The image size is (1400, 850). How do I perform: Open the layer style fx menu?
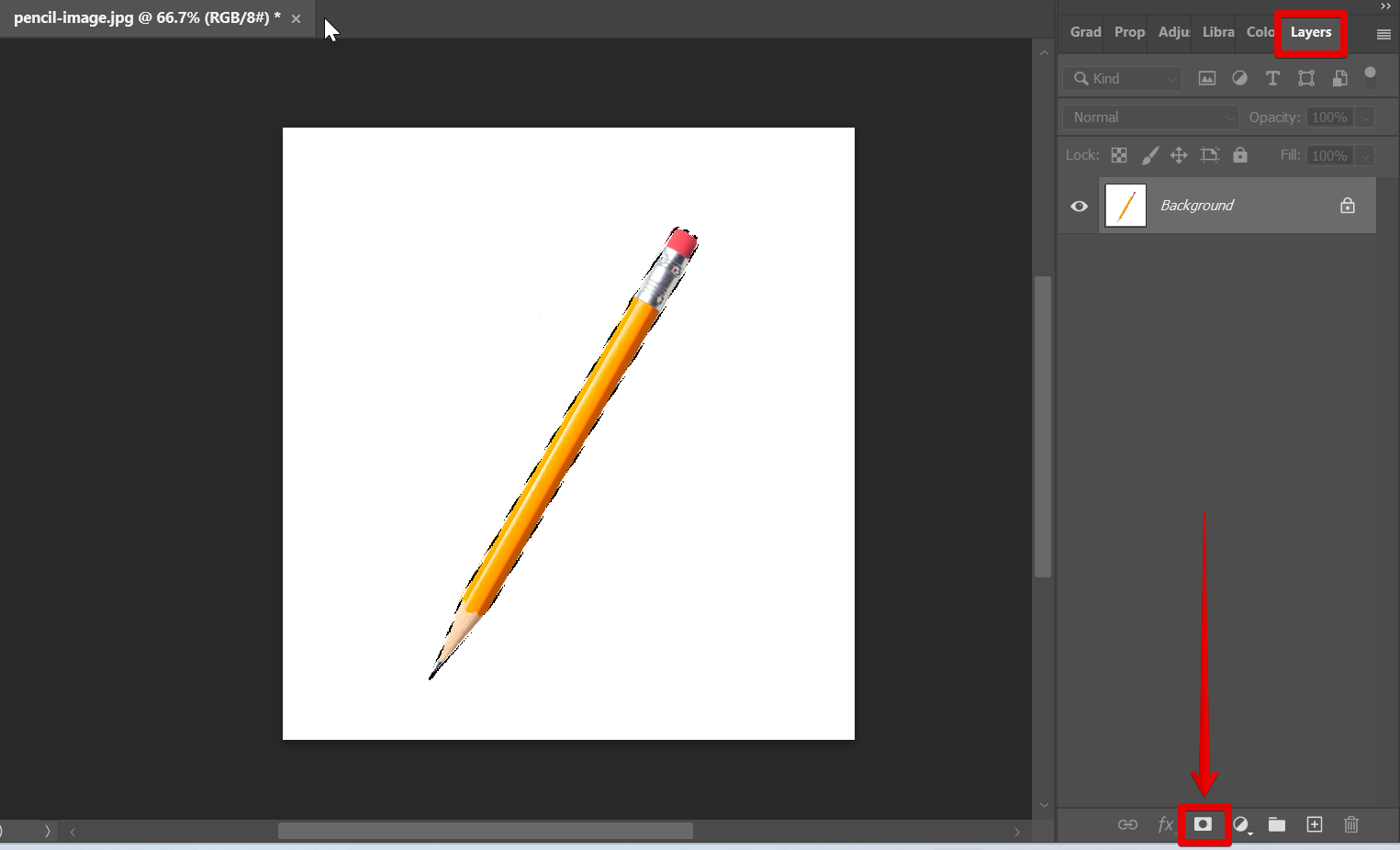tap(1165, 824)
